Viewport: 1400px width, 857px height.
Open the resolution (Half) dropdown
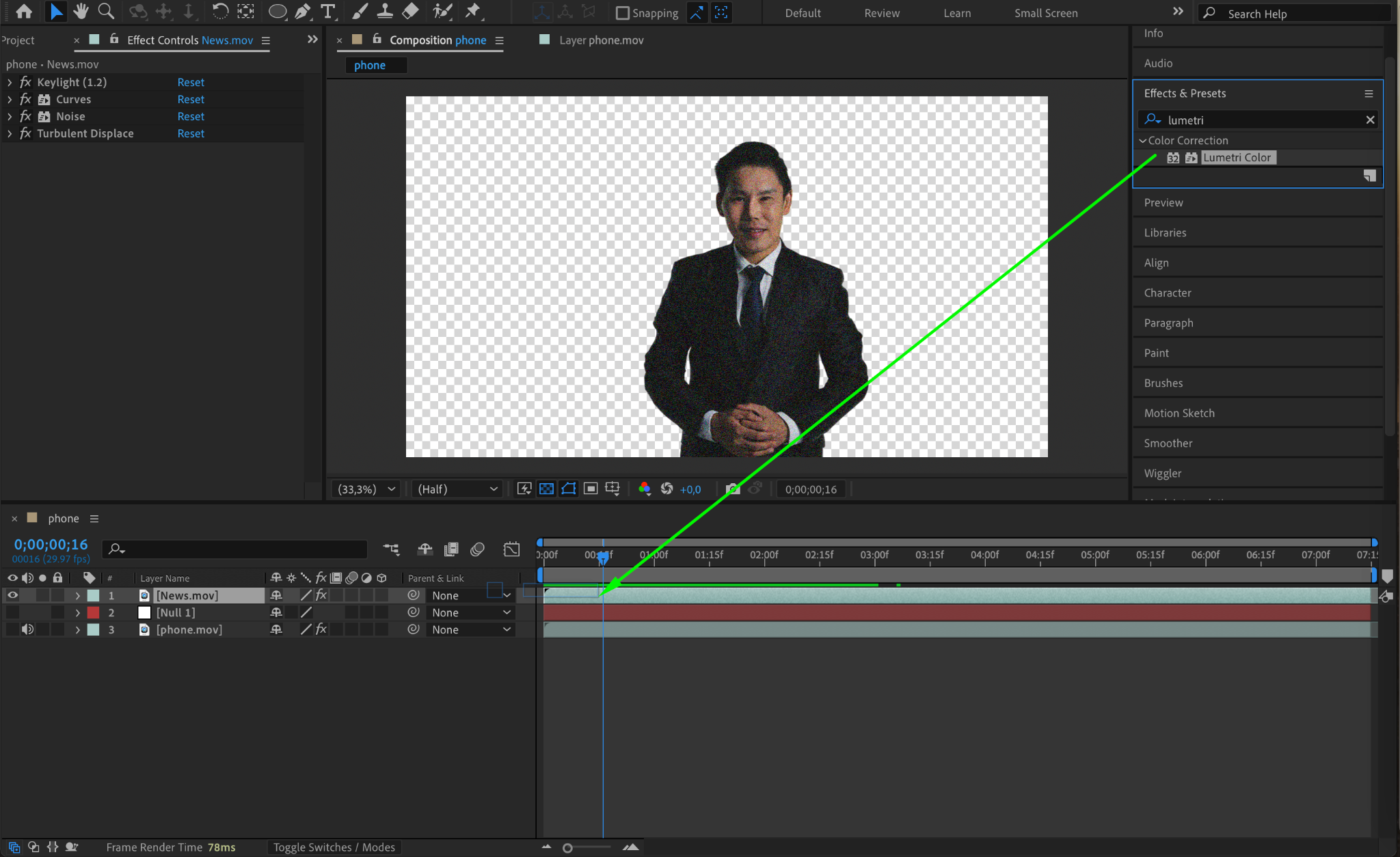[457, 489]
